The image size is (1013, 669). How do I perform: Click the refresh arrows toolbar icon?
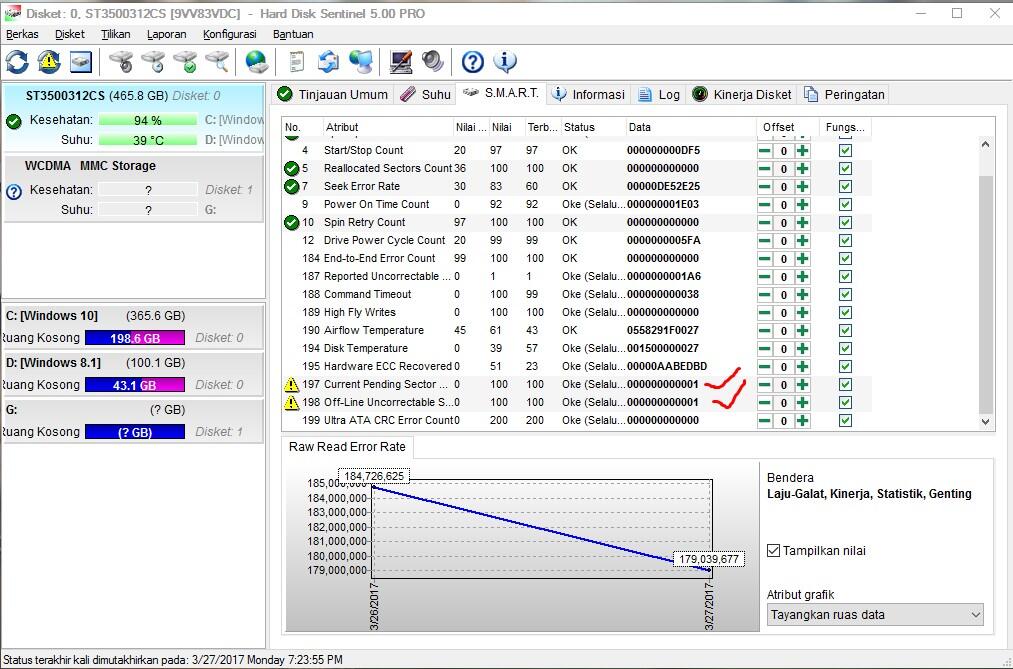17,62
